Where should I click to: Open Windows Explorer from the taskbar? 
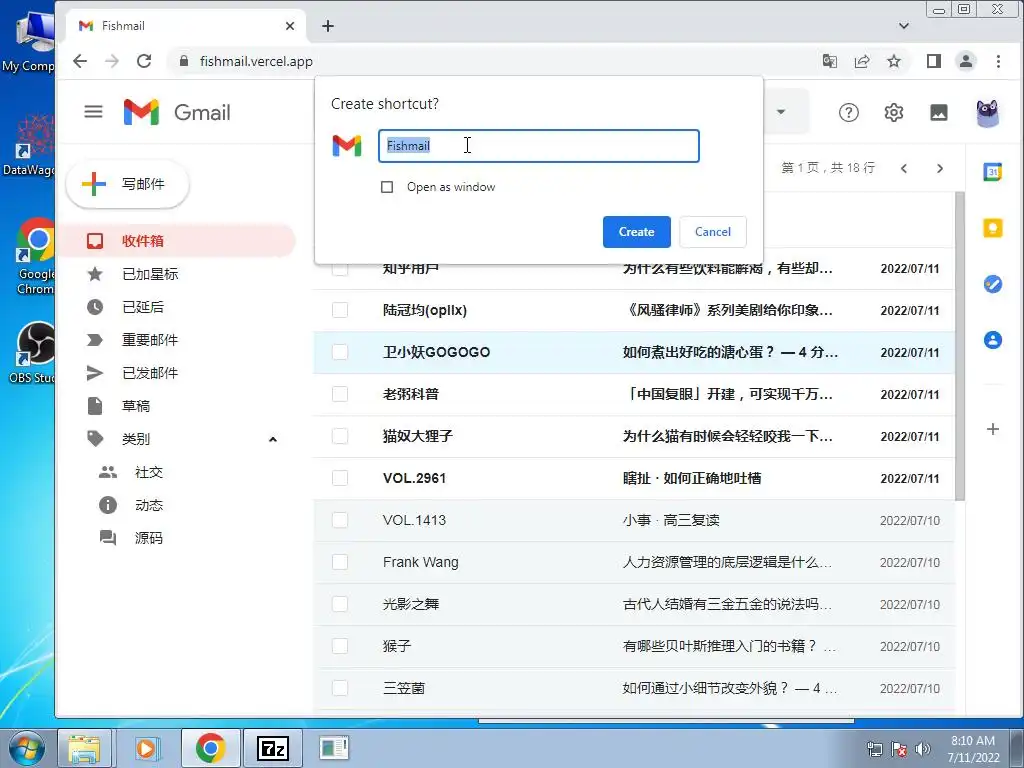tap(84, 748)
